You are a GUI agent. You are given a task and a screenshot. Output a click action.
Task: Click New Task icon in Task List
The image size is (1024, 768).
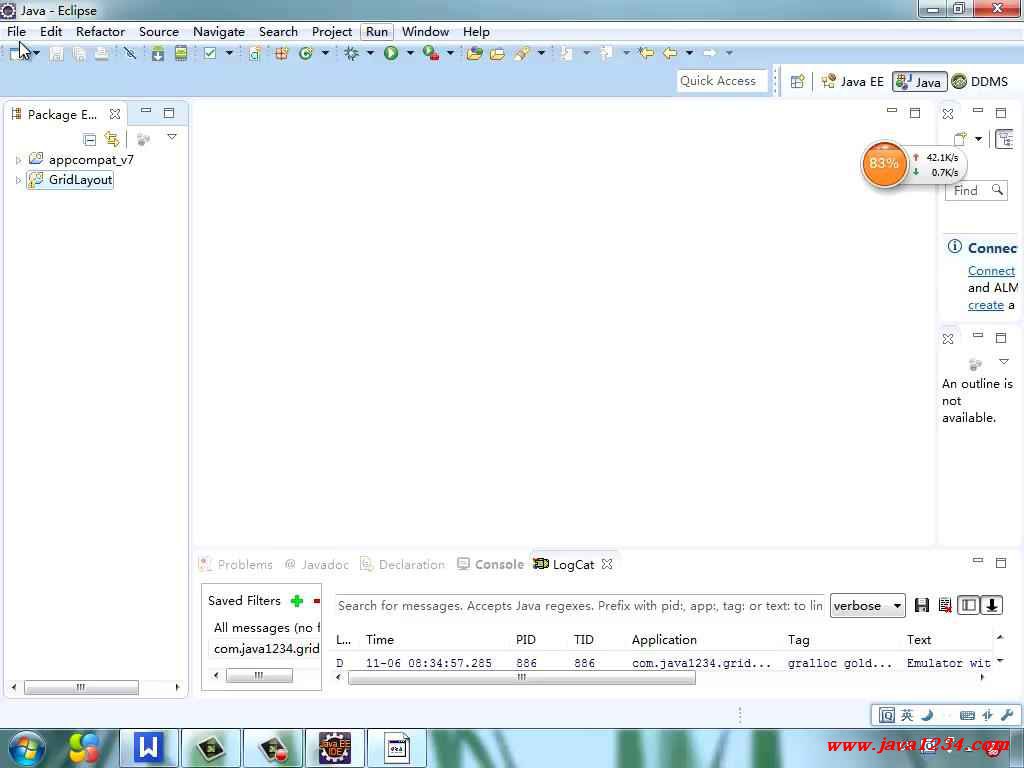point(960,138)
